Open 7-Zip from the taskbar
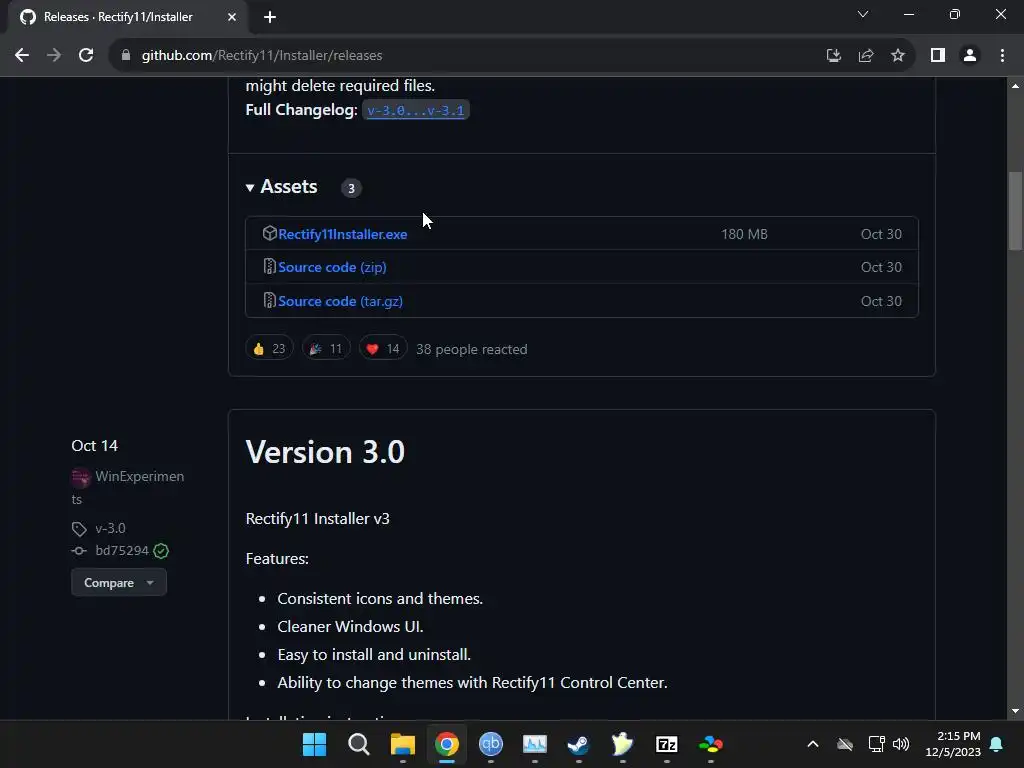This screenshot has width=1024, height=768. 667,744
